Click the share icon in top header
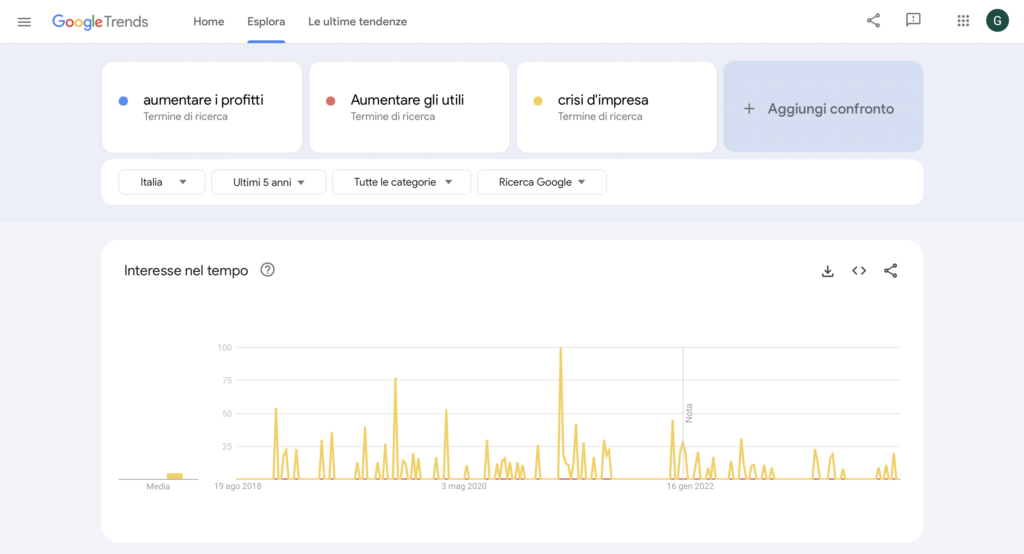Viewport: 1024px width, 554px height. click(873, 21)
